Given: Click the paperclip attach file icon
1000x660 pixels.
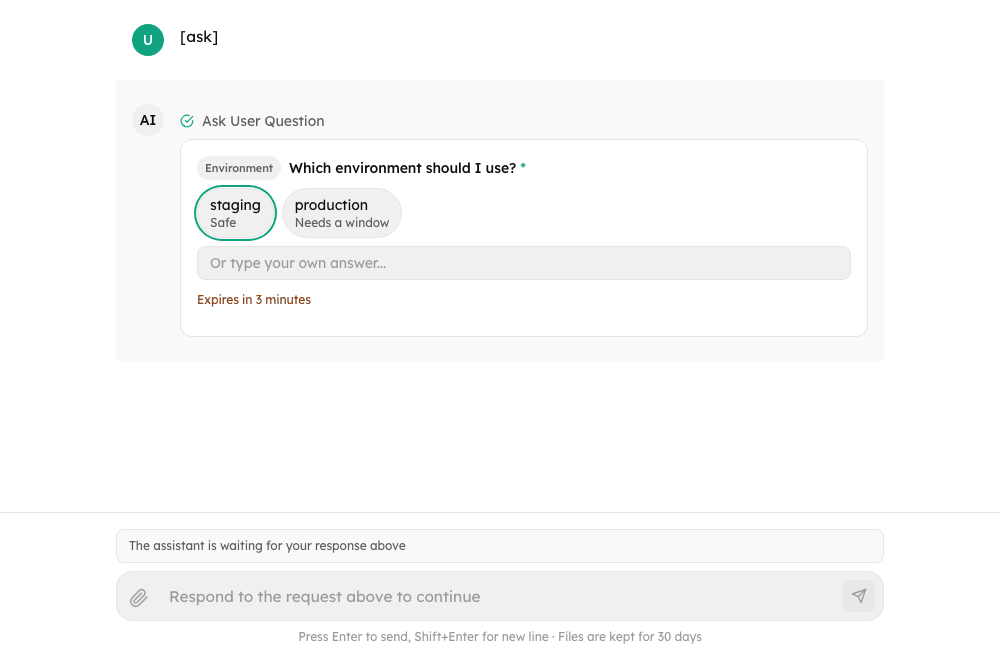Looking at the screenshot, I should pyautogui.click(x=139, y=598).
